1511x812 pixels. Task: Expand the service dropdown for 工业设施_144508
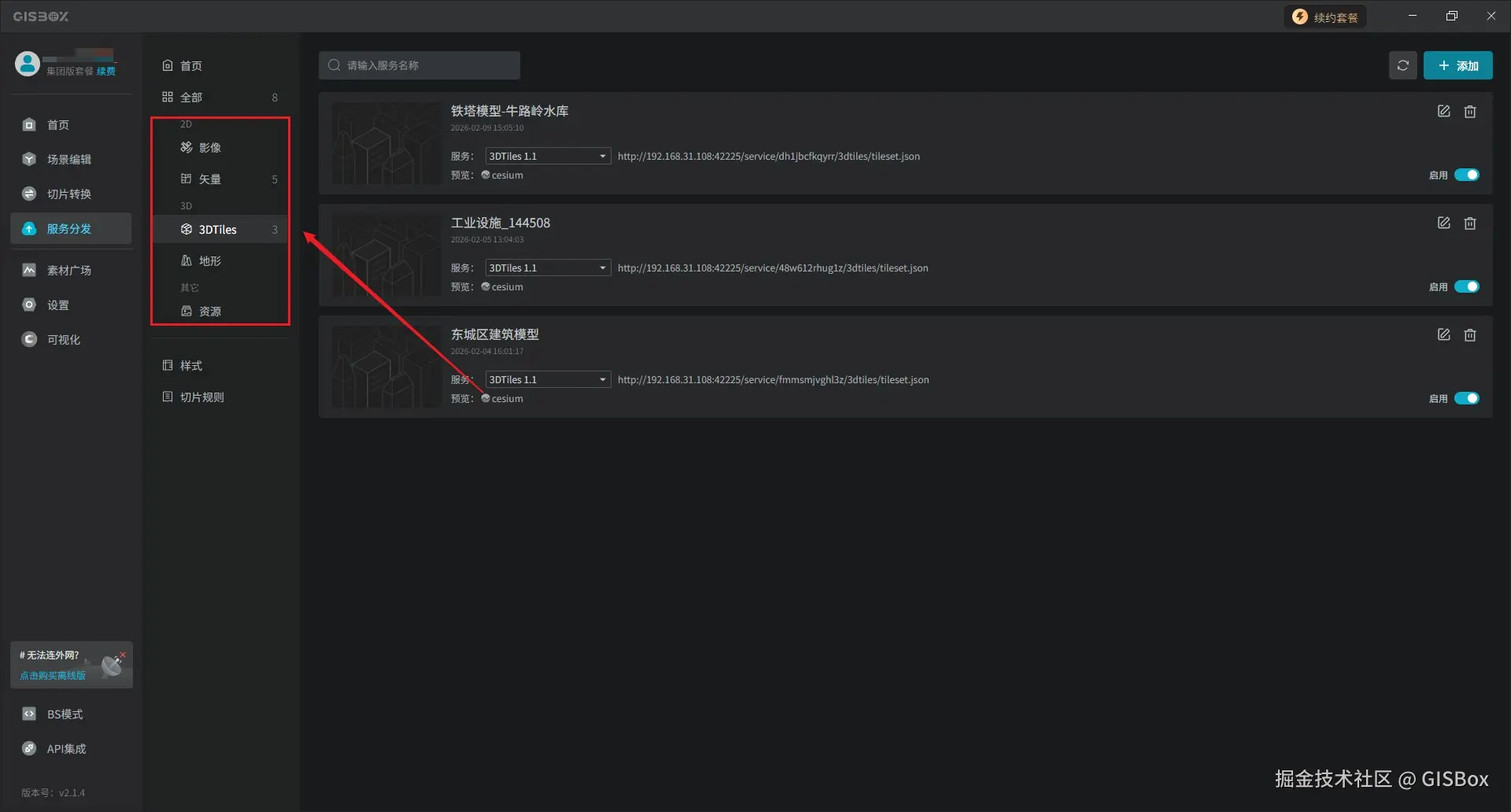pos(547,268)
